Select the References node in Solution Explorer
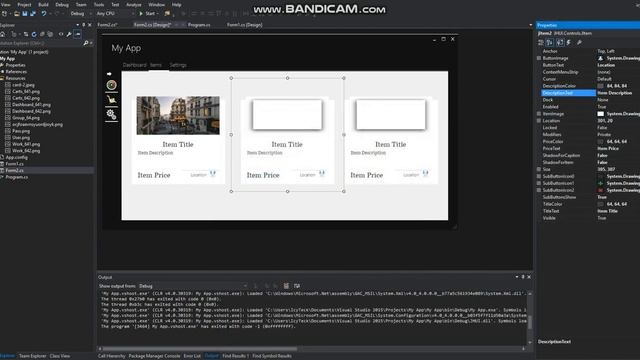Viewport: 640px width, 360px height. (16, 71)
